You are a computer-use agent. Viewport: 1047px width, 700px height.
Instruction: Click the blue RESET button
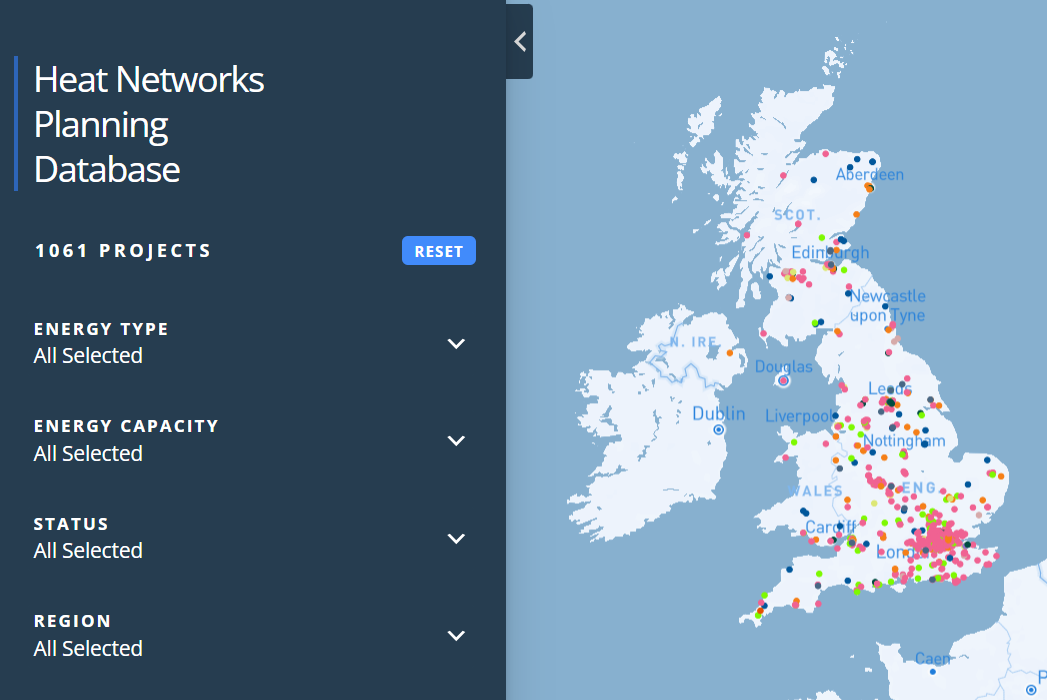coord(438,251)
